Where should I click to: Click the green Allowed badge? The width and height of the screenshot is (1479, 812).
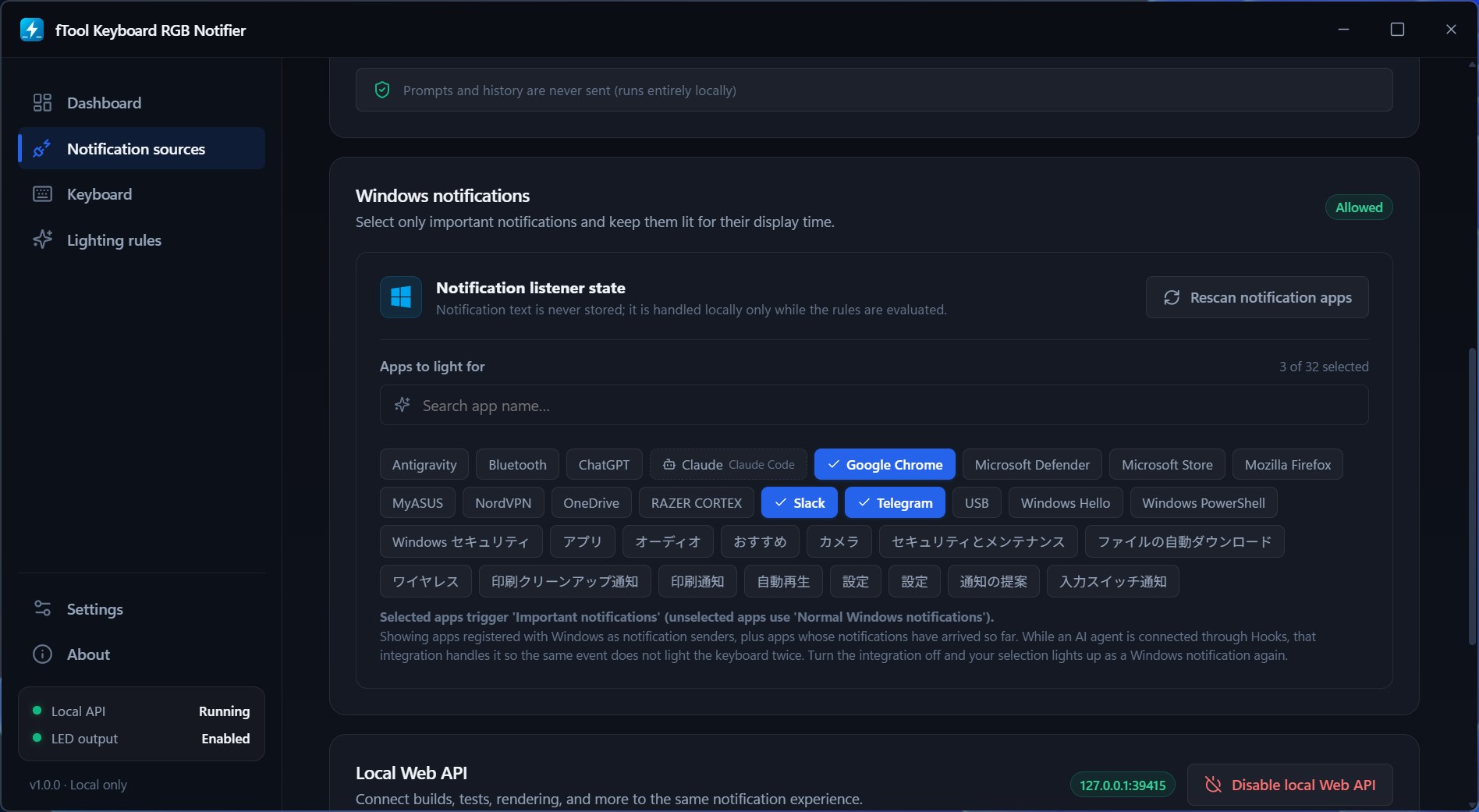(1359, 207)
